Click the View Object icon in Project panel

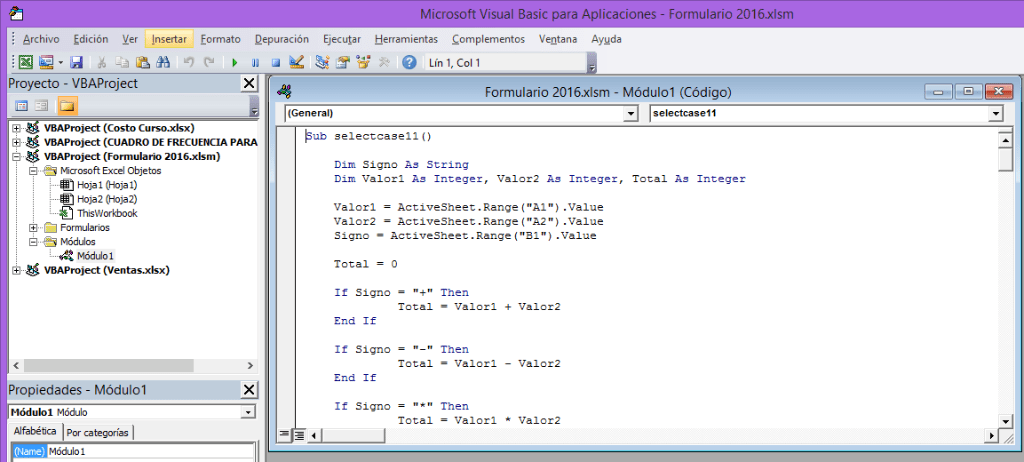[x=42, y=105]
